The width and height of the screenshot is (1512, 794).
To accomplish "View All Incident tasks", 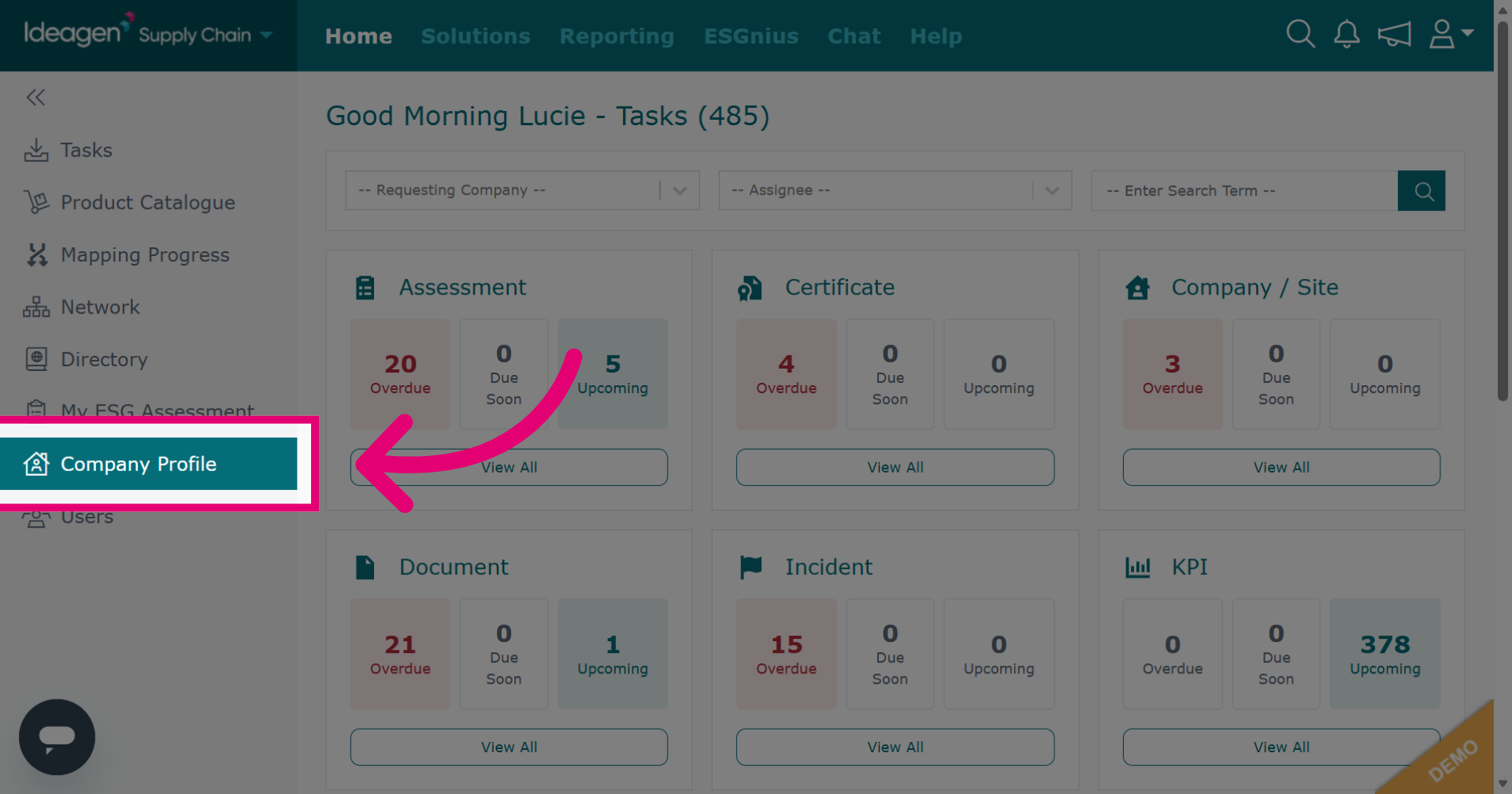I will pos(895,747).
